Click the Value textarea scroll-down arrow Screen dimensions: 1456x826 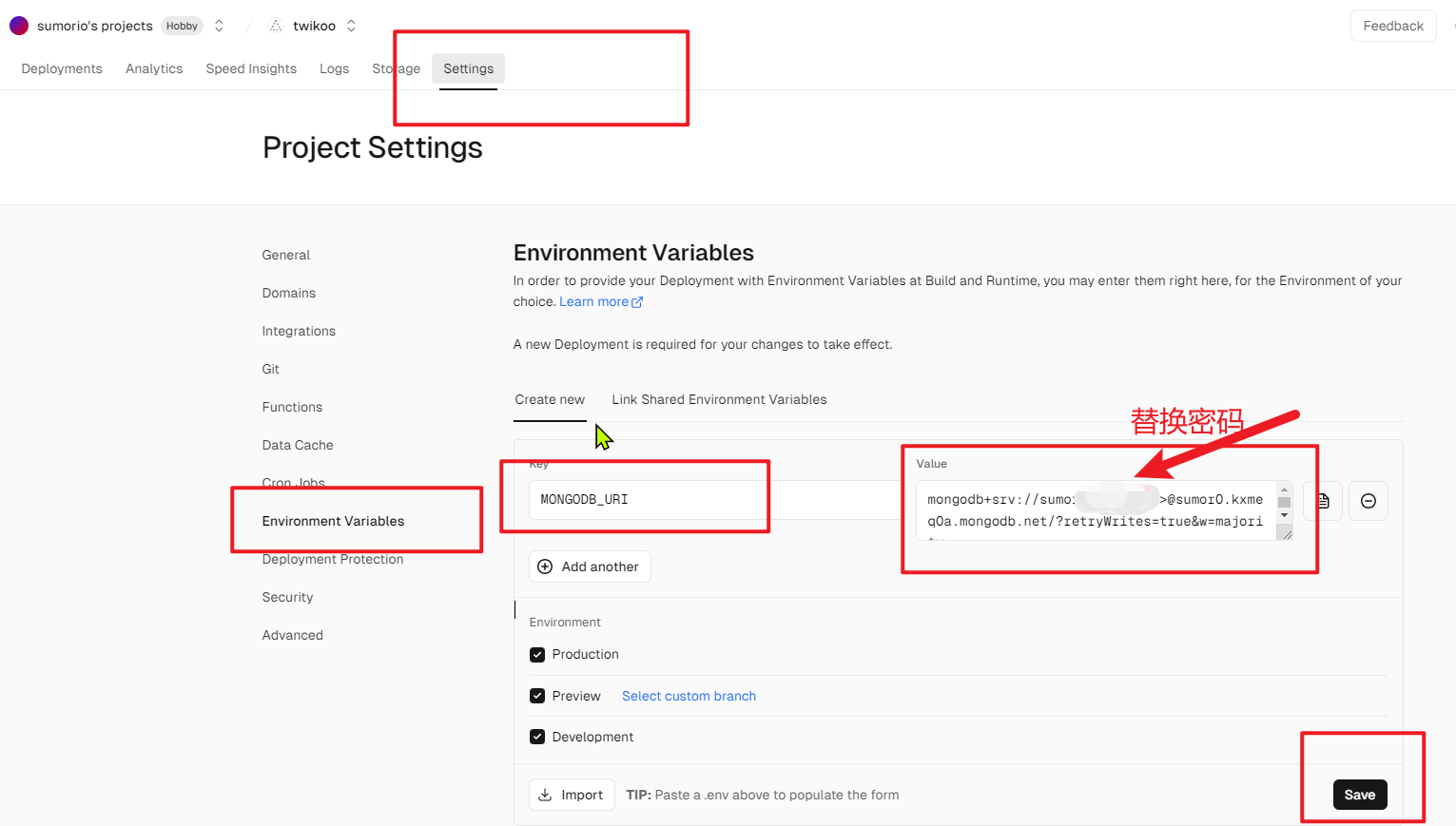(x=1284, y=515)
